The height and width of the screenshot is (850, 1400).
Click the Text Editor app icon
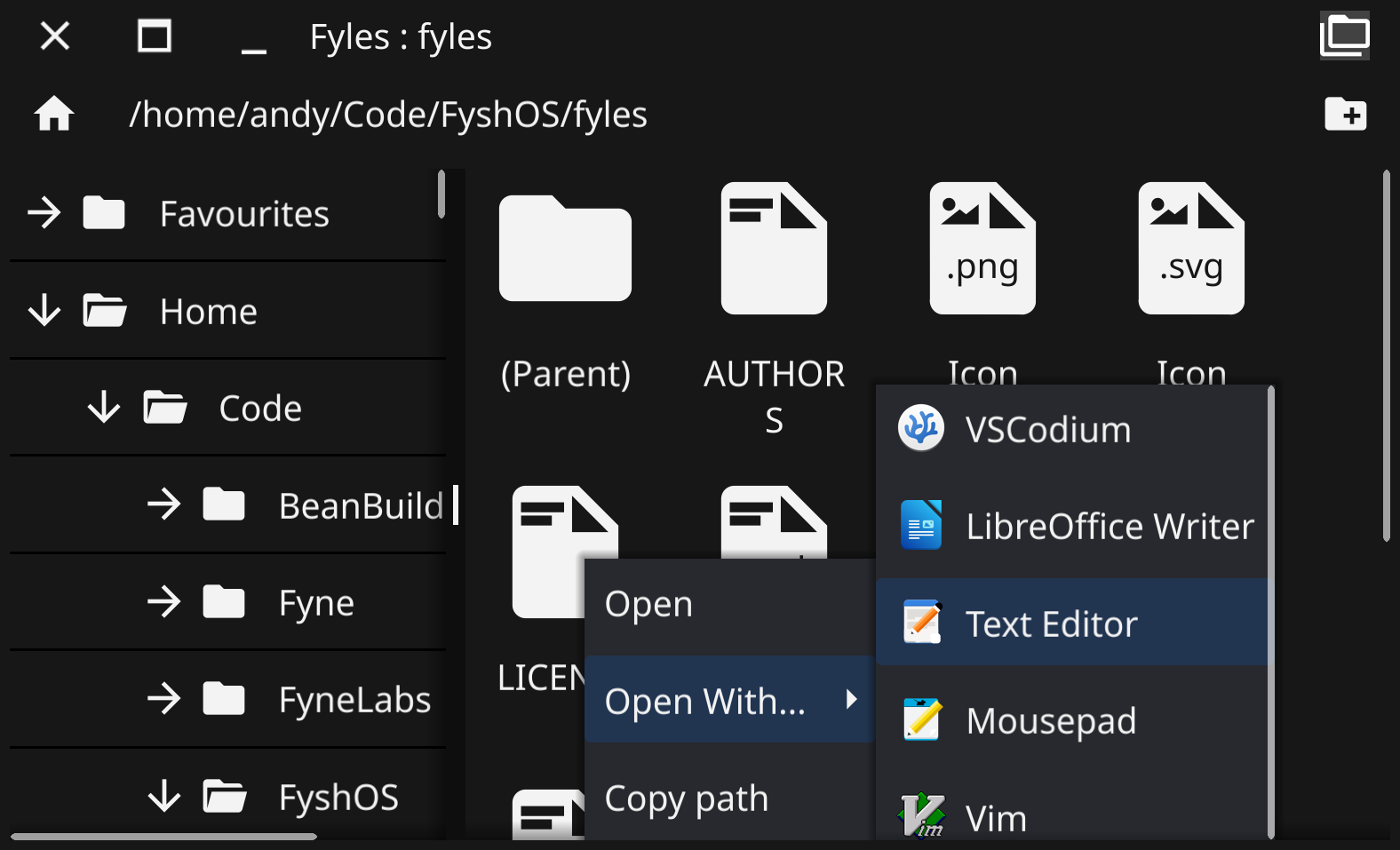click(x=921, y=622)
